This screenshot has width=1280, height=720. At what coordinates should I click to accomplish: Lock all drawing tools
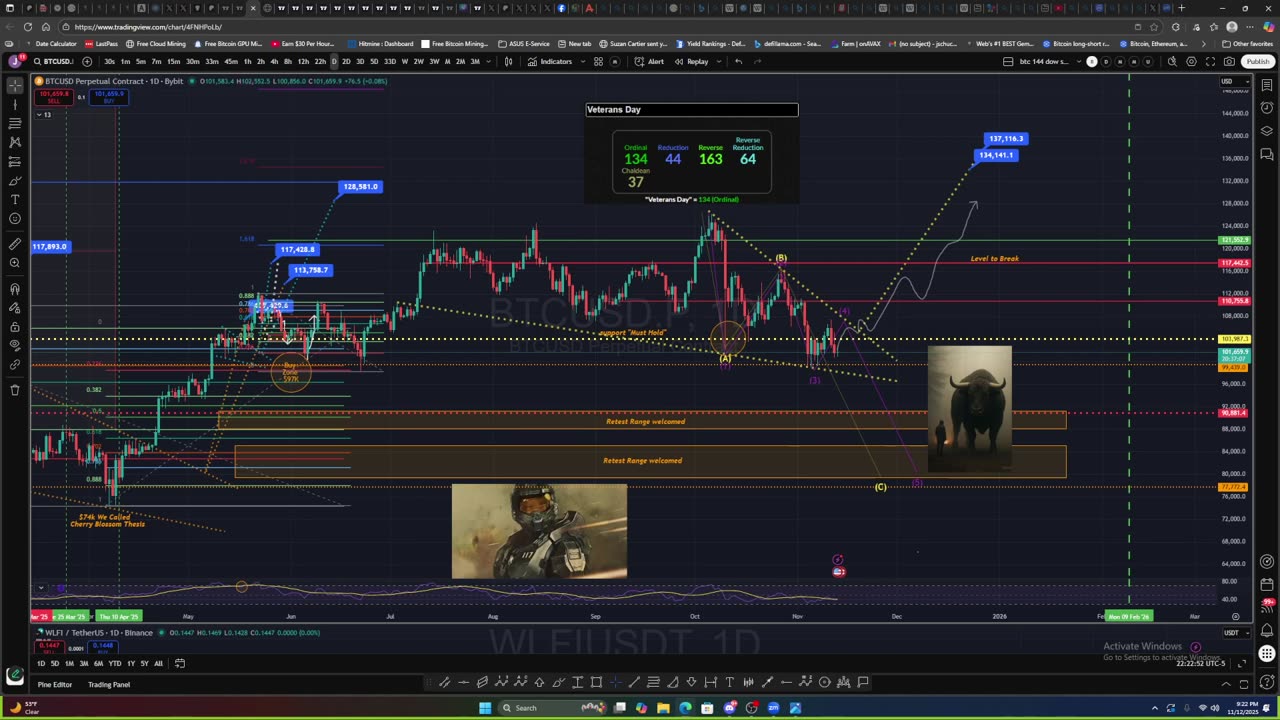pyautogui.click(x=15, y=327)
